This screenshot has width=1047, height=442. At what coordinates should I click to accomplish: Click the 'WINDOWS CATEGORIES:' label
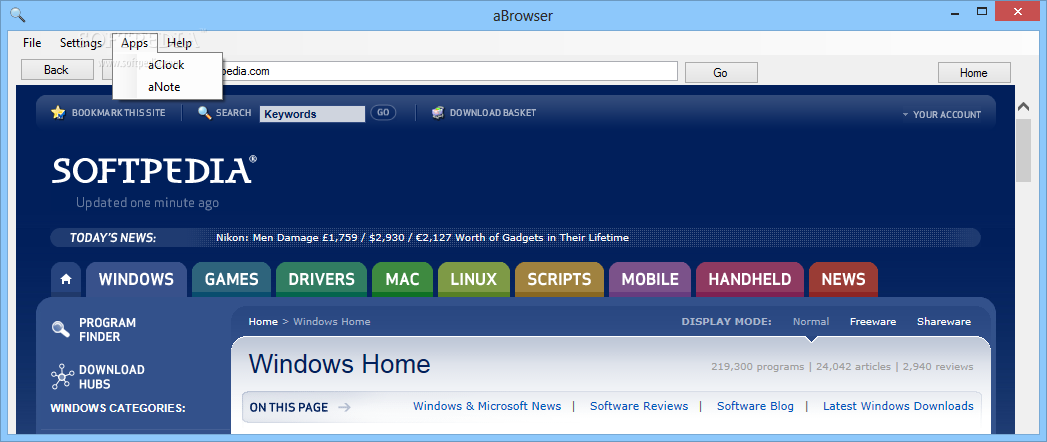(118, 408)
